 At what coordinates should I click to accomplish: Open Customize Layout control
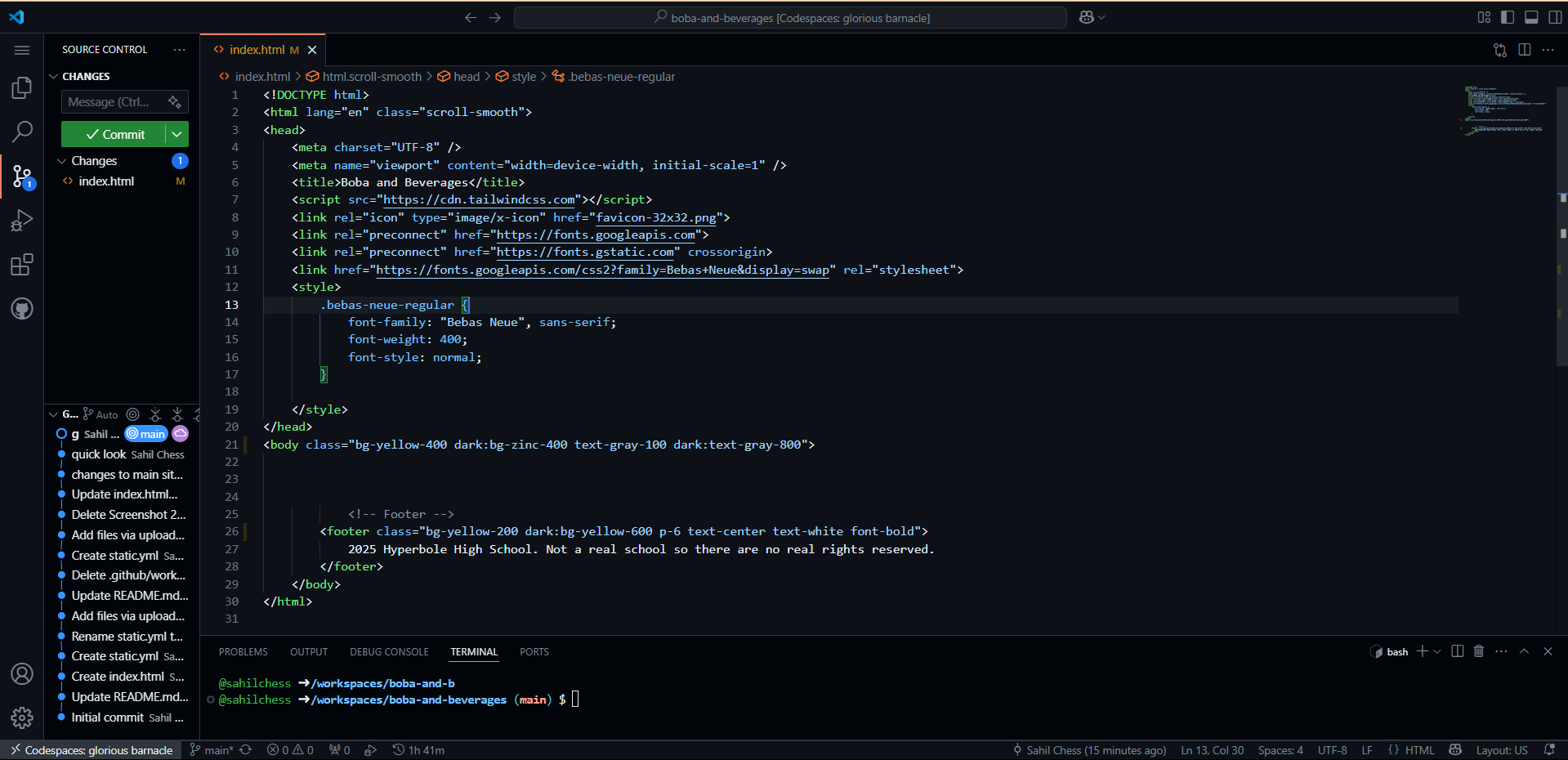pos(1485,17)
